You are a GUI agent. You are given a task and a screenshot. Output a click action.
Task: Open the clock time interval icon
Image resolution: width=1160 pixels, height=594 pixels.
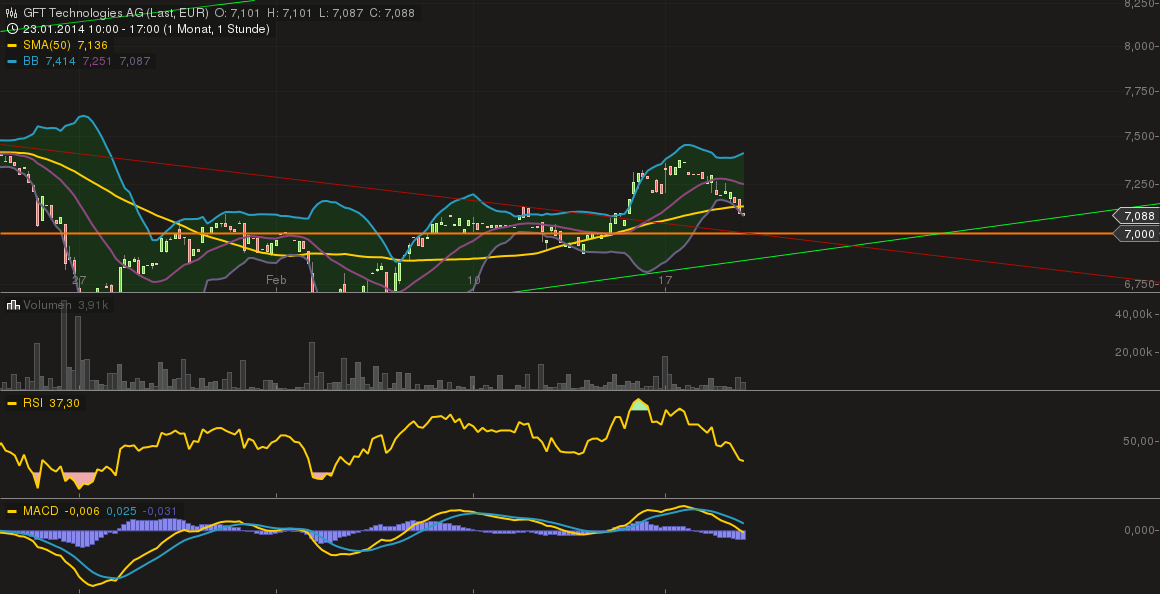click(11, 29)
